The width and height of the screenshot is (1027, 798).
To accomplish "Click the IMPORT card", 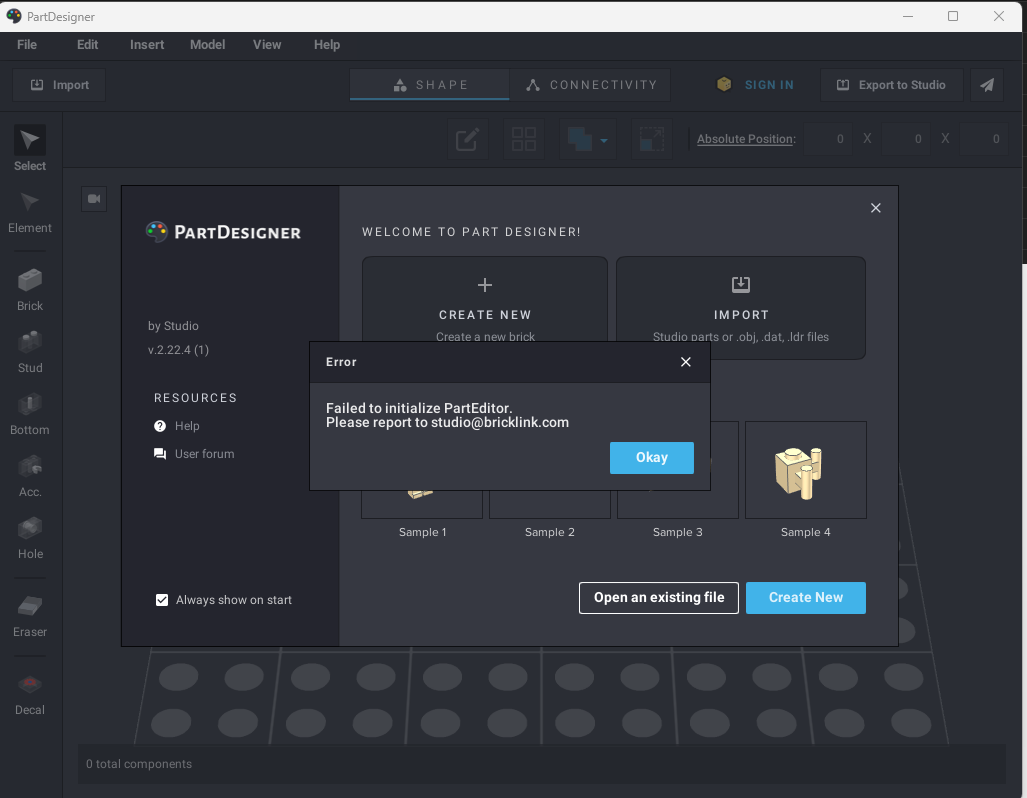I will 741,308.
